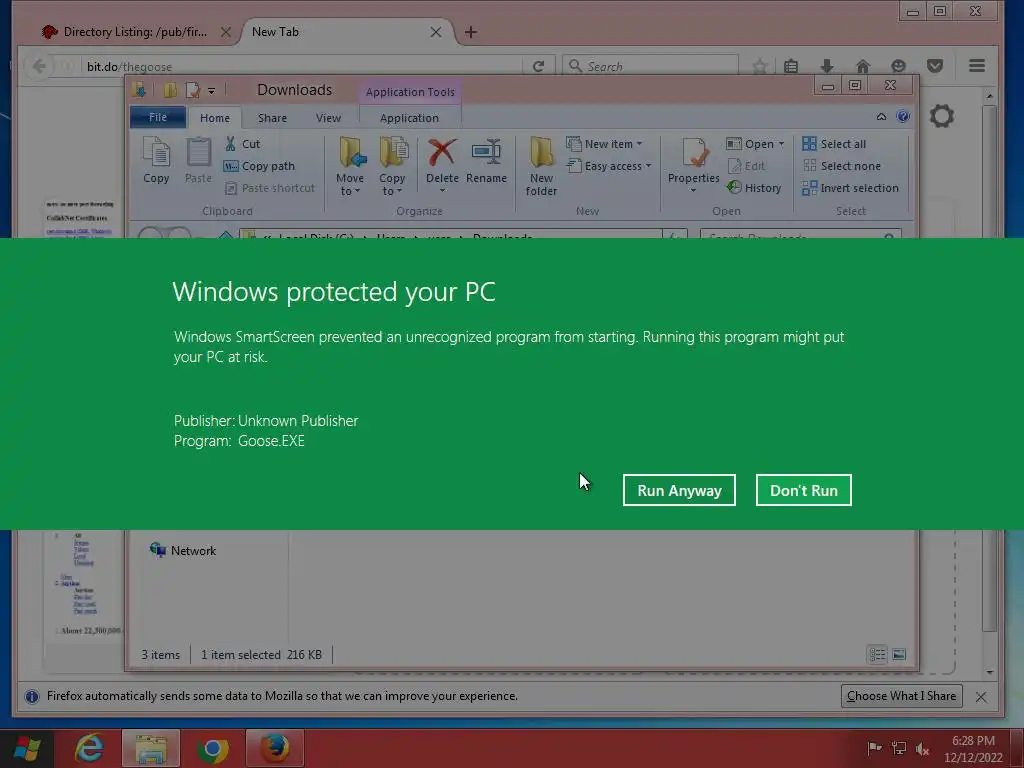Click History in the Open group
This screenshot has width=1024, height=768.
pyautogui.click(x=754, y=188)
